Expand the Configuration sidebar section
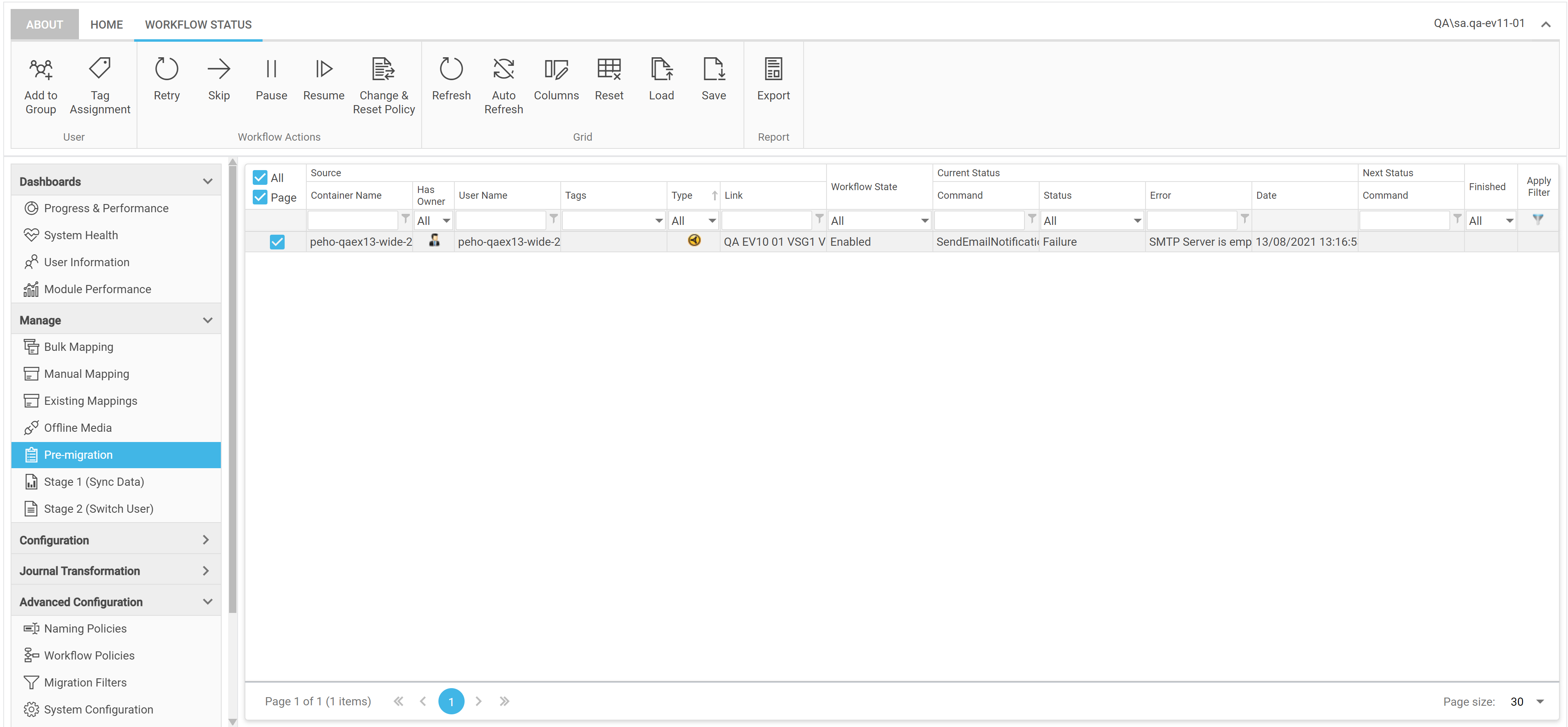Screen dimensions: 1568x727 click(x=116, y=540)
